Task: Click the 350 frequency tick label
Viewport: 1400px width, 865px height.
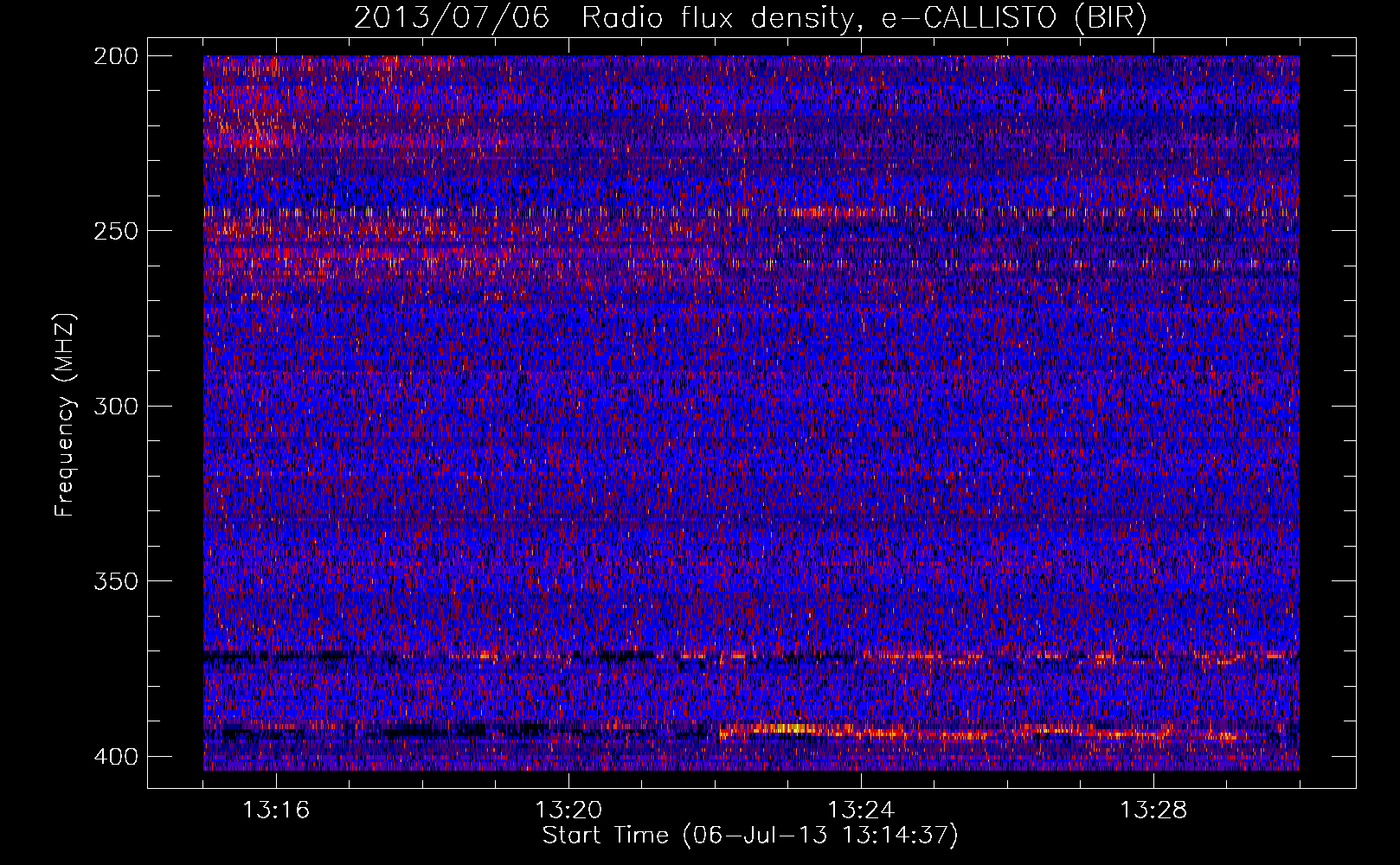Action: pos(115,581)
